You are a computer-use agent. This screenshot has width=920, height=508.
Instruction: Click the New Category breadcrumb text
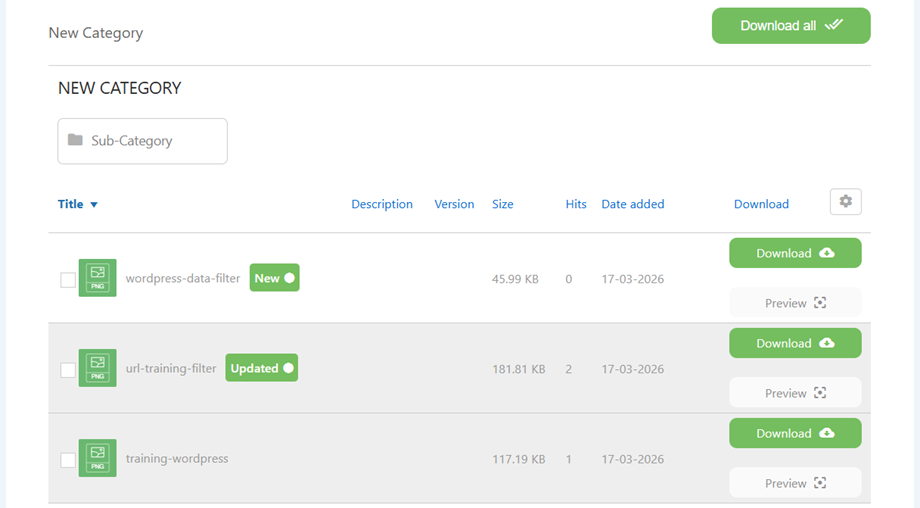point(95,33)
